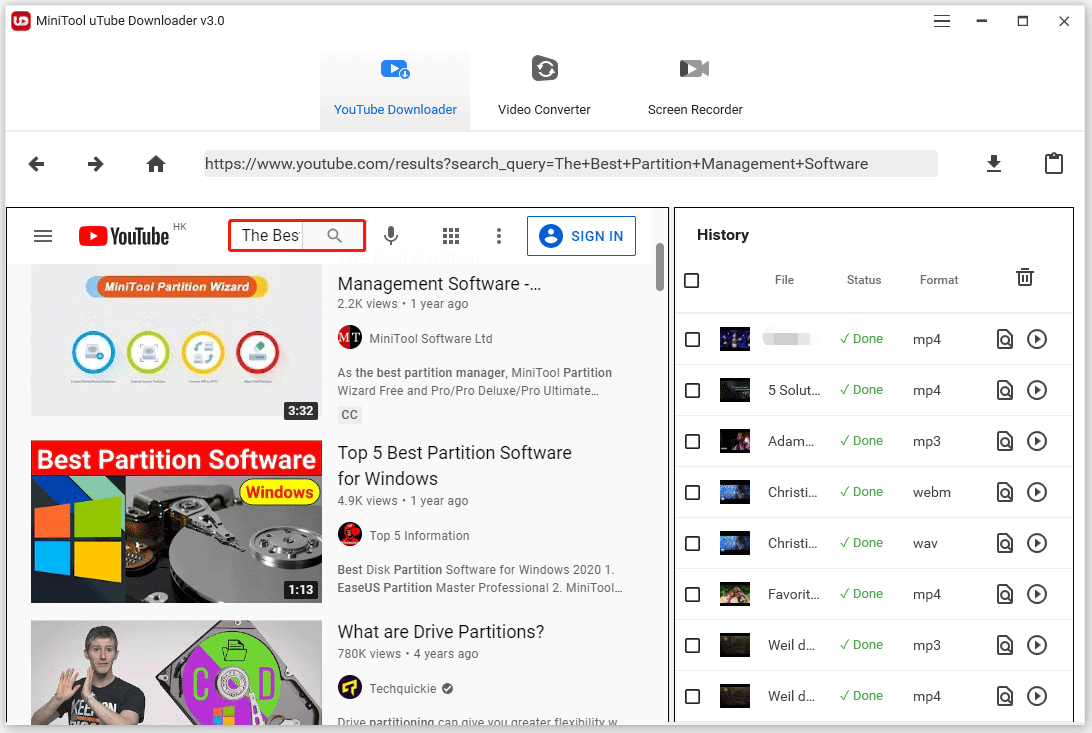Open Top 5 Best Partition Software video title
Viewport: 1092px width, 733px height.
454,466
